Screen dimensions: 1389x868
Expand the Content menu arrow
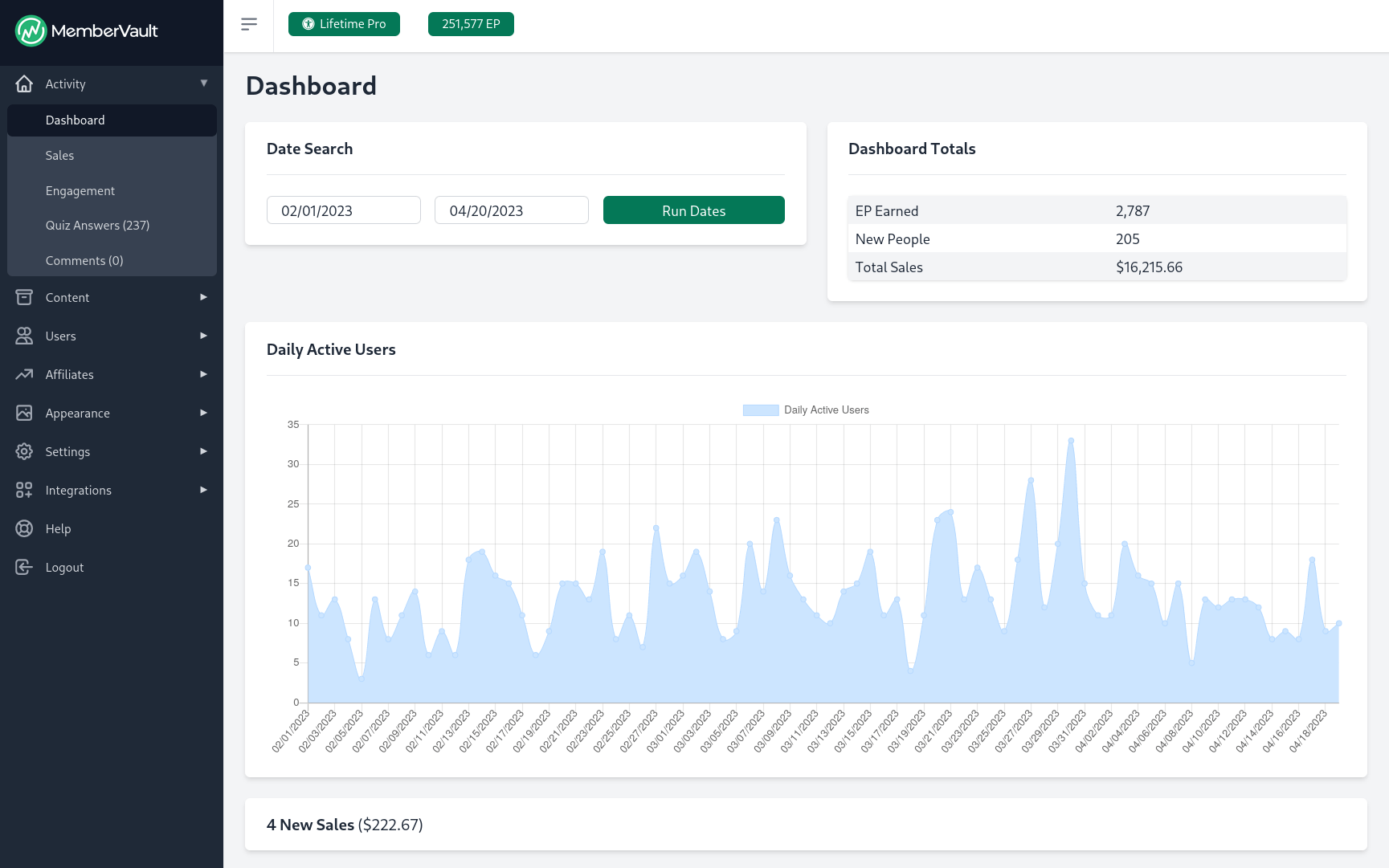pos(204,297)
